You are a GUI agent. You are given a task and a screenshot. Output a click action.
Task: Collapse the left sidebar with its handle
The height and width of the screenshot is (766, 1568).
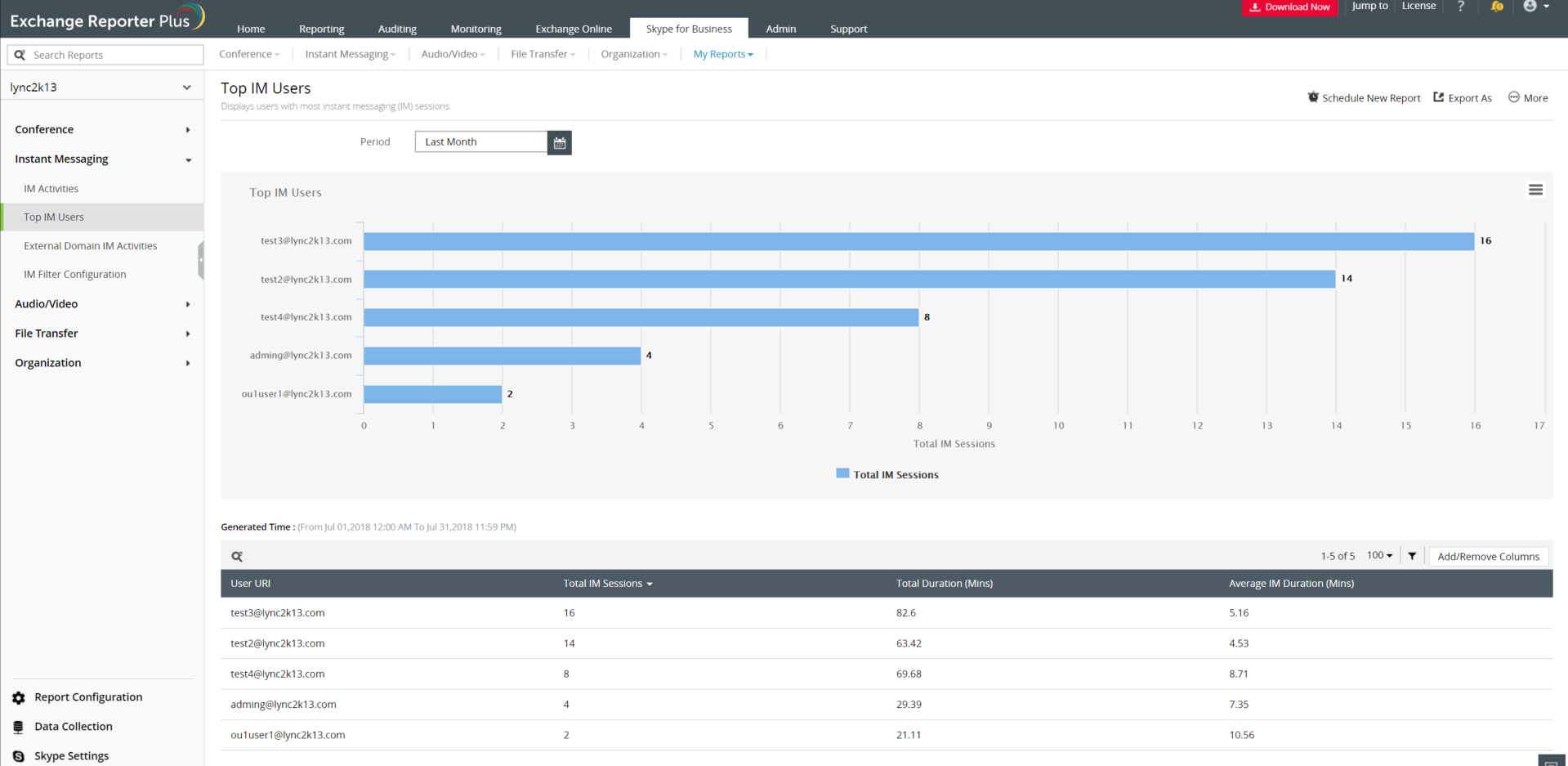point(201,260)
